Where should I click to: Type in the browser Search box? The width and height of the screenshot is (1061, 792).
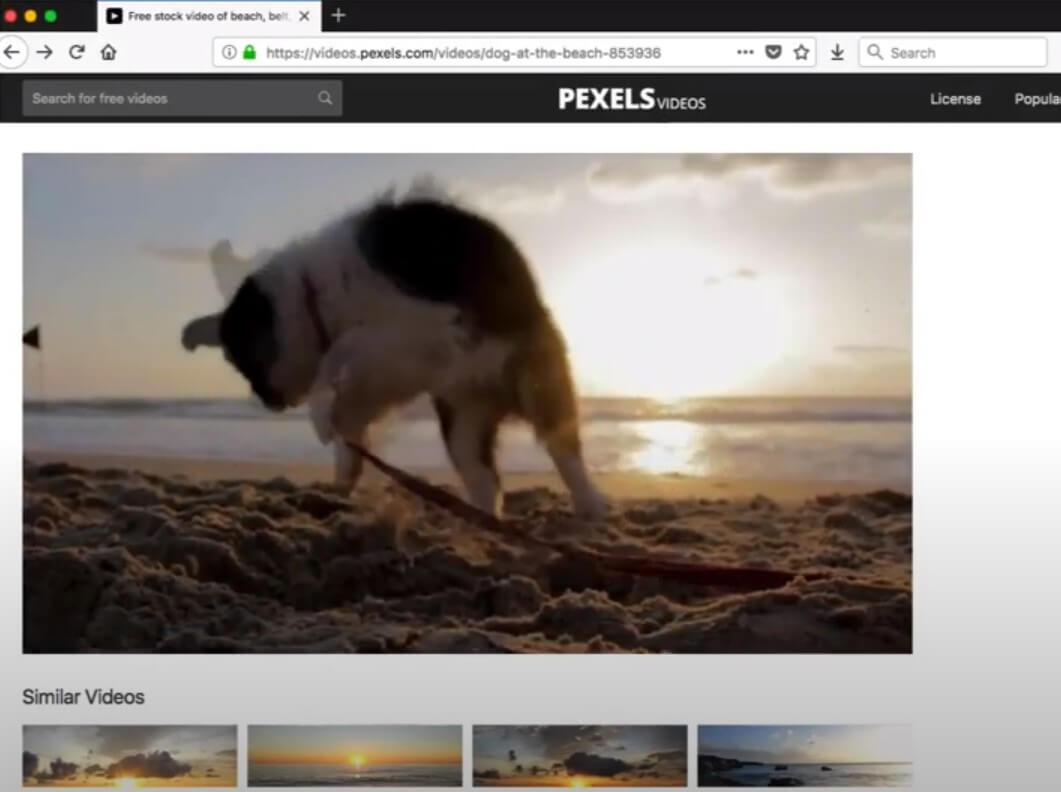click(x=950, y=52)
